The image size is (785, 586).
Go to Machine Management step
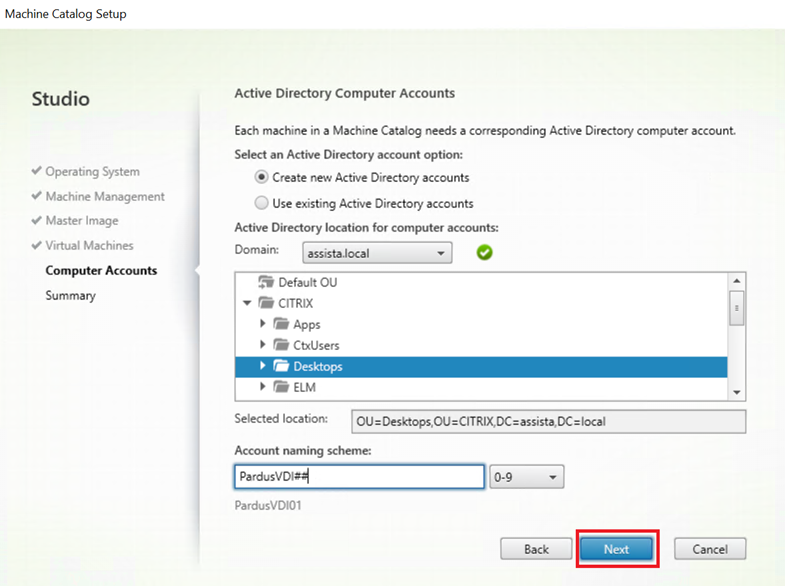tap(105, 196)
